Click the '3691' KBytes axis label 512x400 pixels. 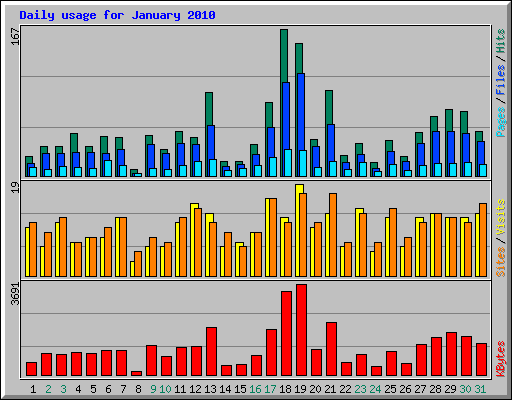pos(16,294)
